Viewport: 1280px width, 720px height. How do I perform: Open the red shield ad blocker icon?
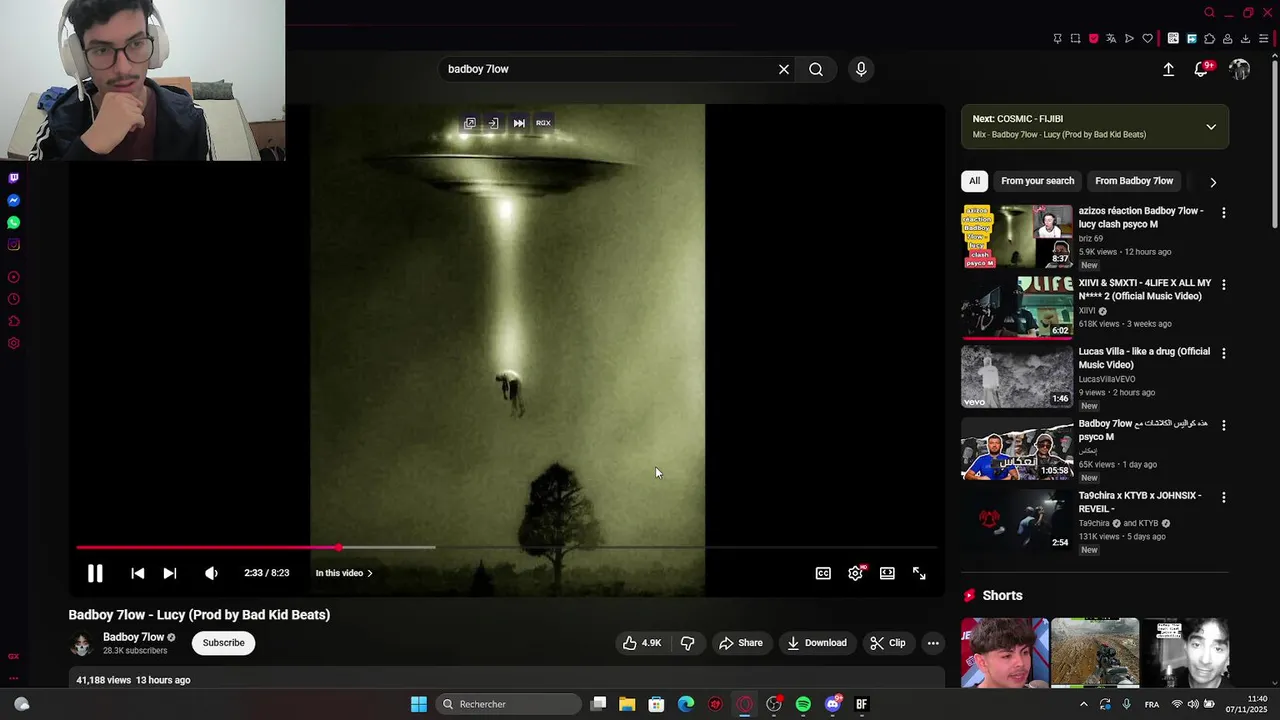coord(1093,39)
